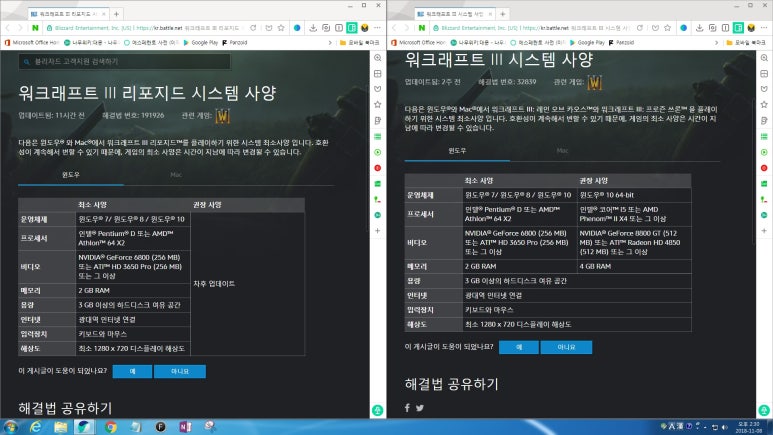Click the zoom icon in left window's sidebar
This screenshot has width=773, height=435.
pyautogui.click(x=378, y=58)
